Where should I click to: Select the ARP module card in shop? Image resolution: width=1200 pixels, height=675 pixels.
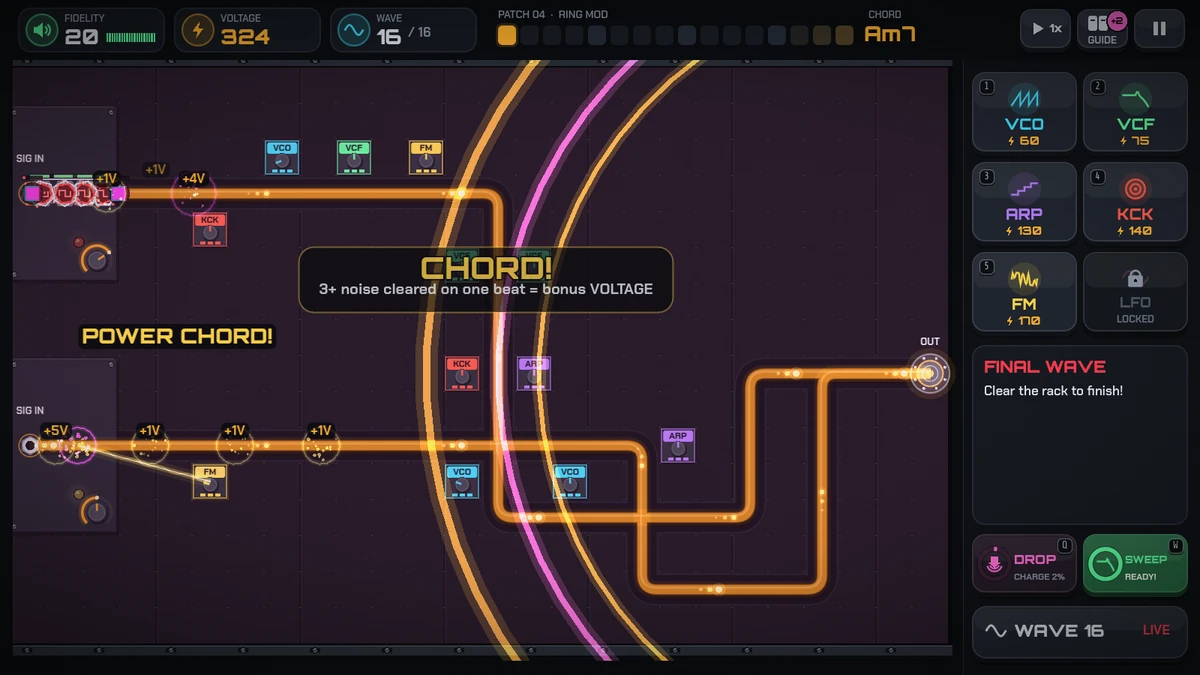coord(1024,202)
